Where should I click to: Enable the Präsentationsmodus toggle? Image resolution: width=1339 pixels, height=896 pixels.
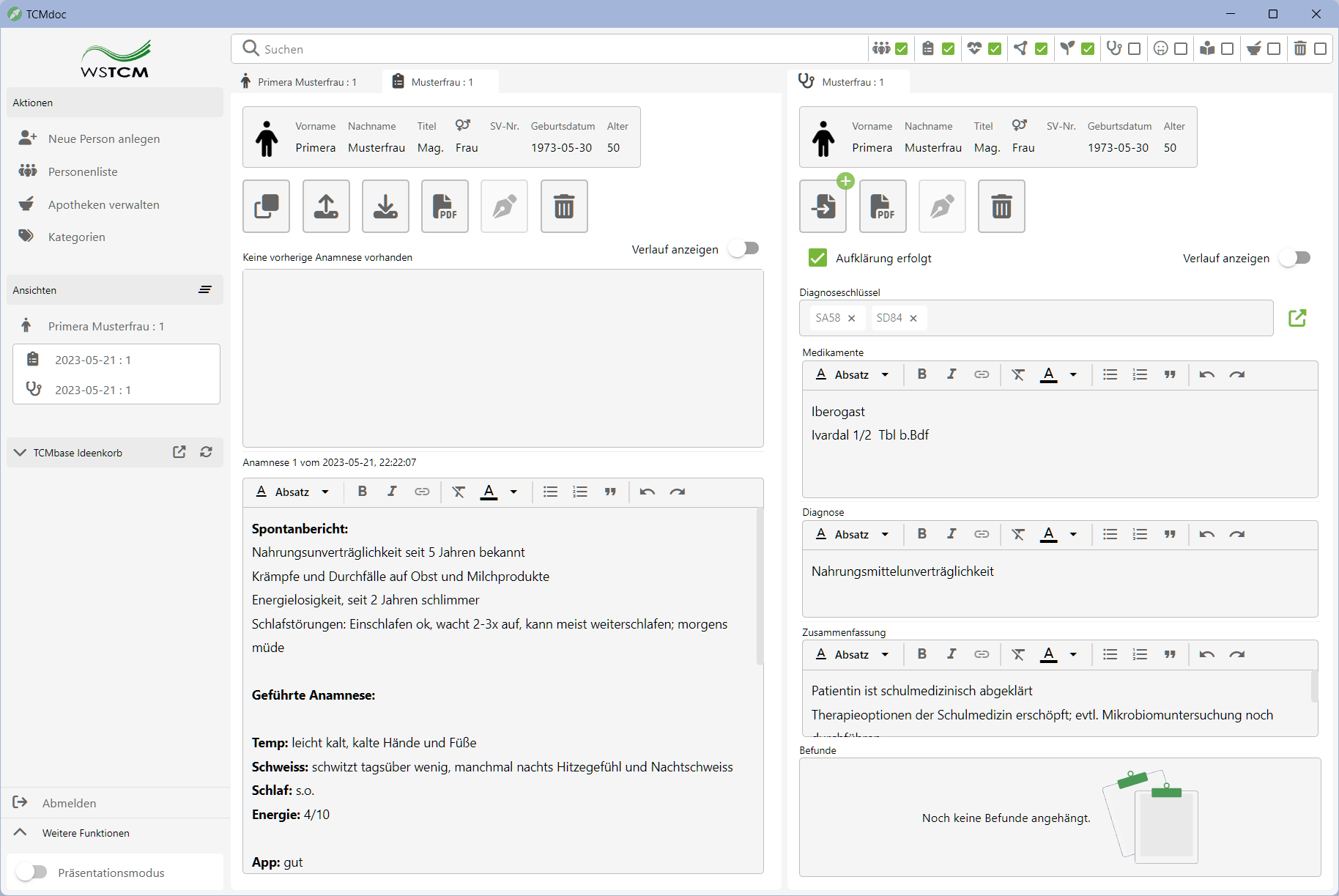point(32,872)
